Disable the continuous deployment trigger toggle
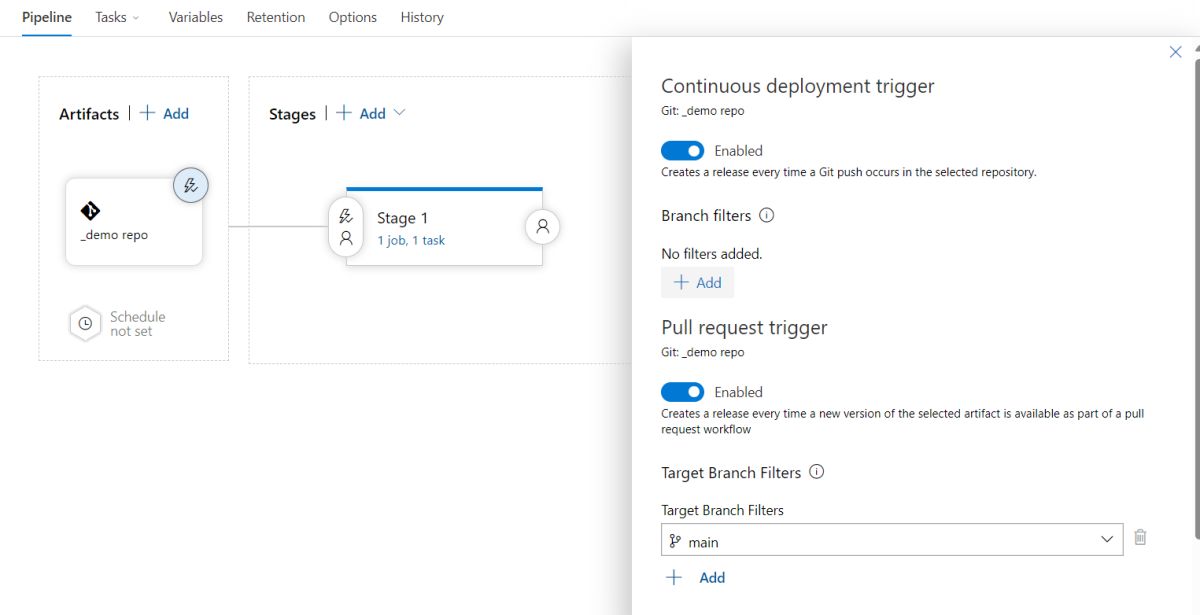Image resolution: width=1200 pixels, height=615 pixels. tap(682, 151)
